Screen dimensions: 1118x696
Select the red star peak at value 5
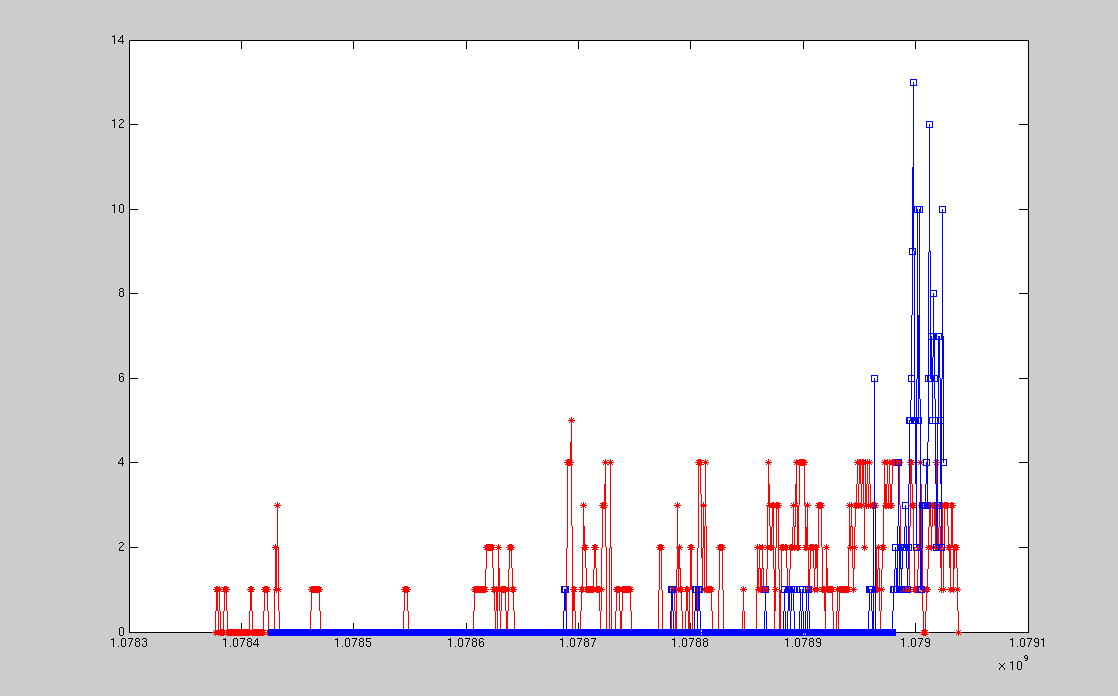tap(571, 420)
